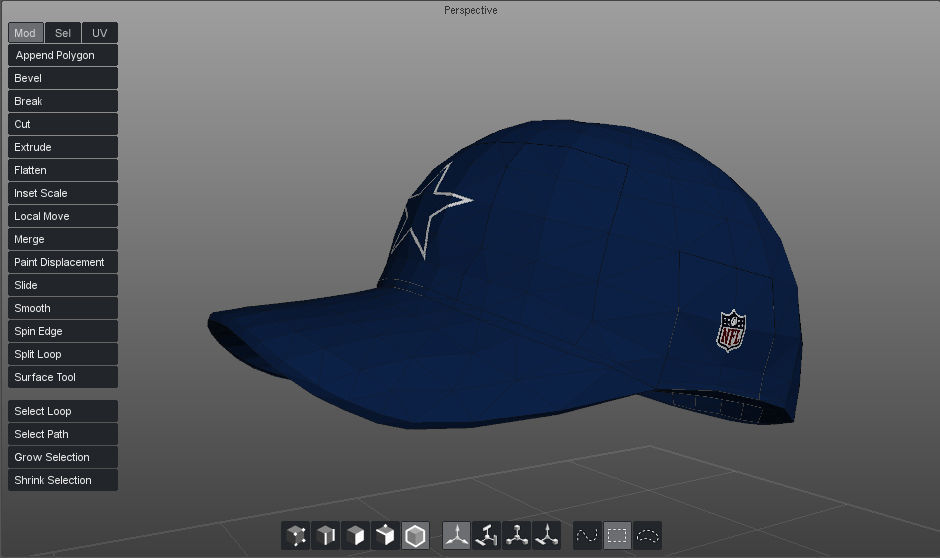Activate the universal transform manipulator icon

[x=546, y=535]
